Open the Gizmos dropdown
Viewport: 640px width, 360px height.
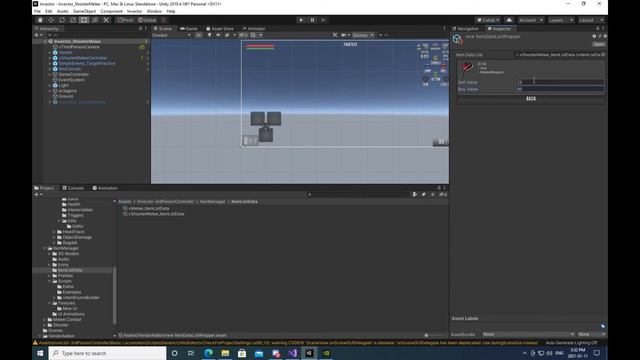(x=363, y=35)
